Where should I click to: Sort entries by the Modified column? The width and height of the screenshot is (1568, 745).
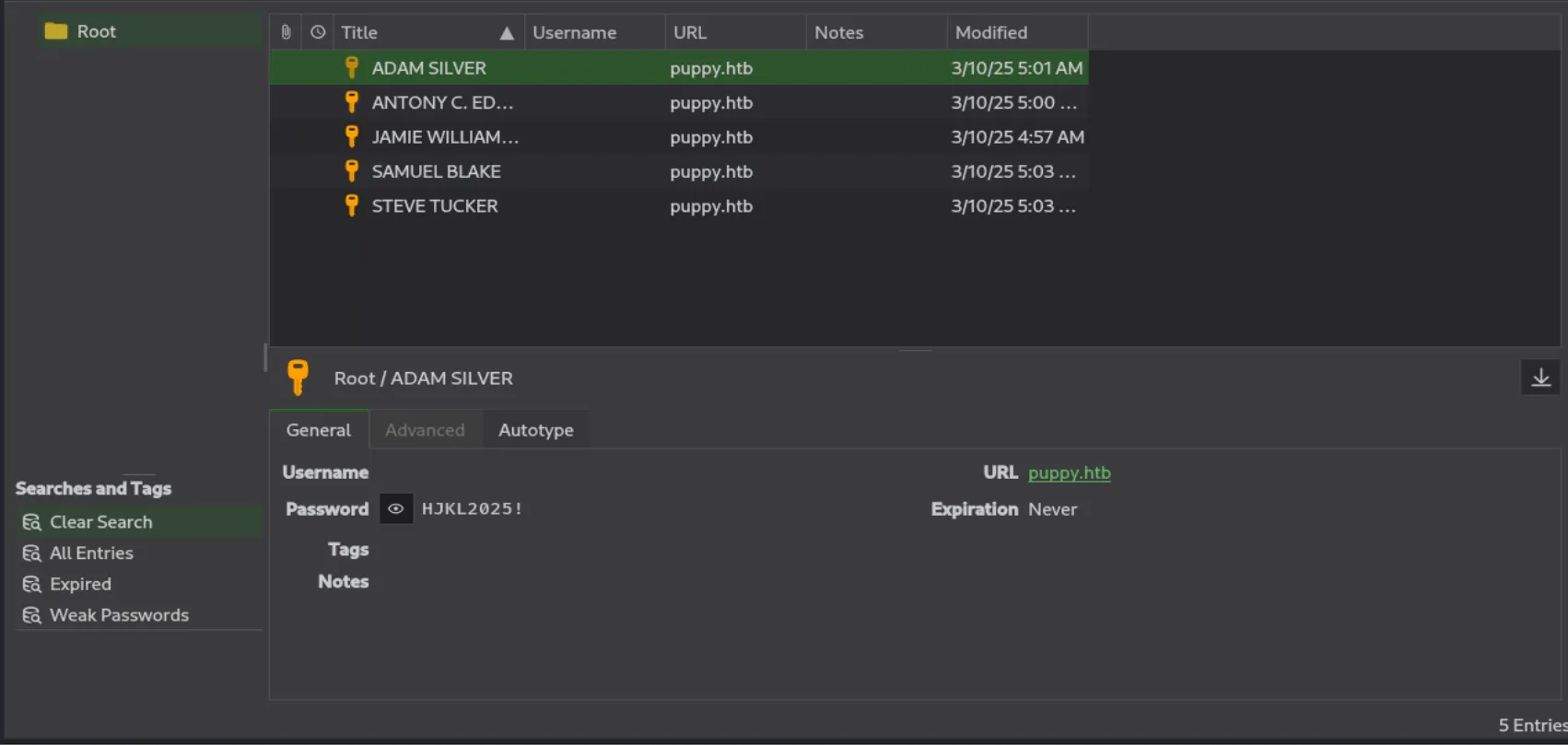pyautogui.click(x=990, y=32)
